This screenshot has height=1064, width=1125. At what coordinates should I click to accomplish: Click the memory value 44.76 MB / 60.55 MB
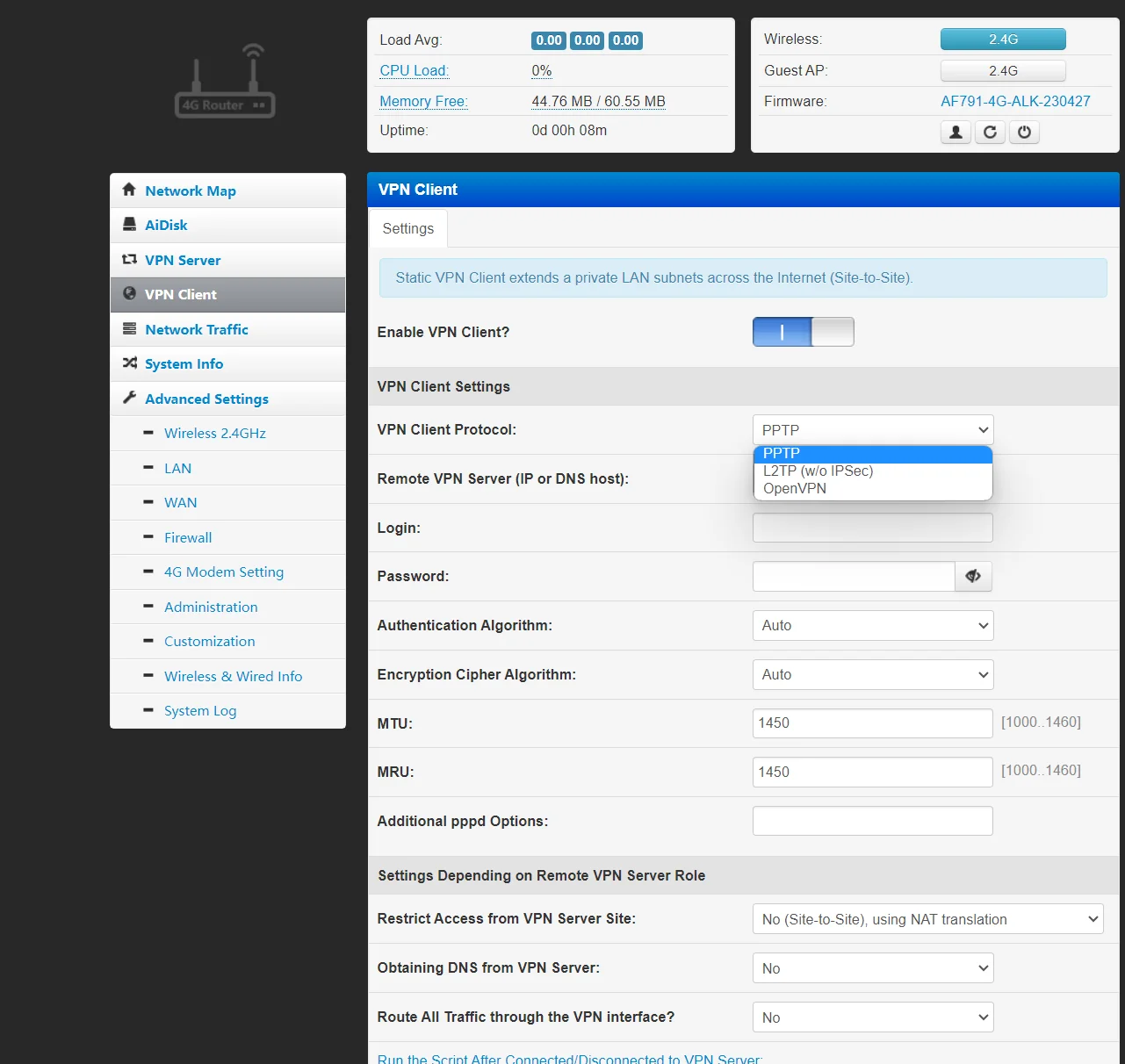tap(598, 101)
